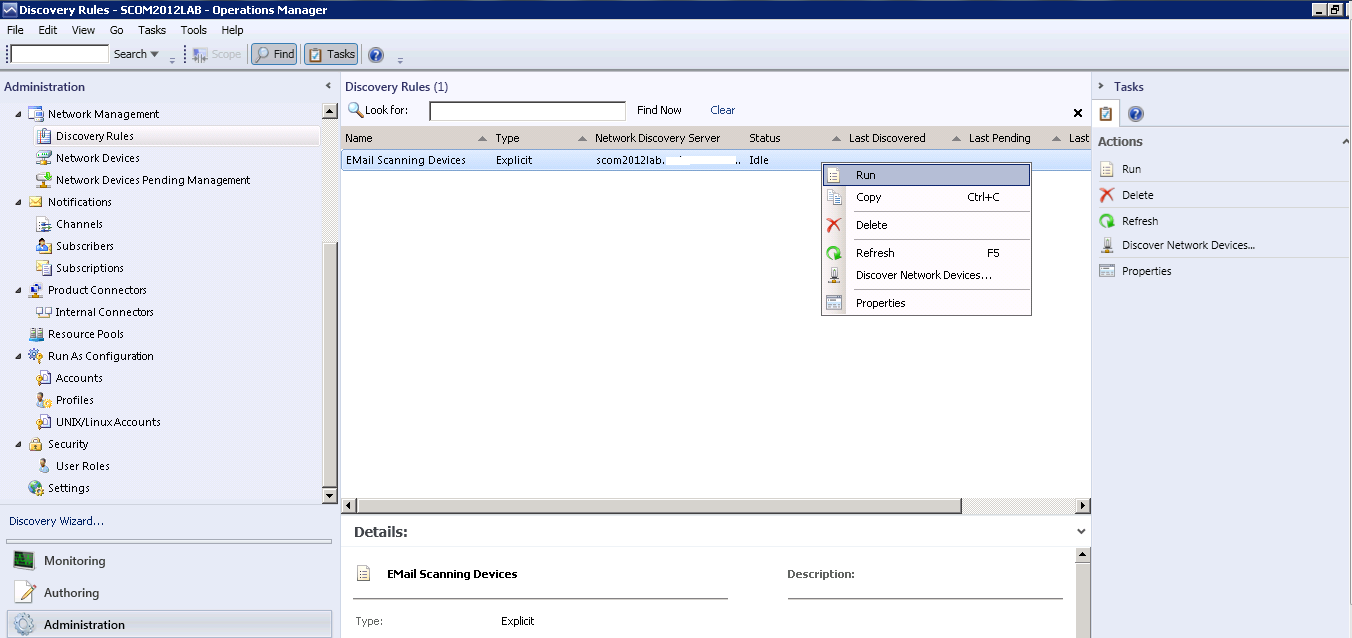Switch to the Authoring workspace
Image resolution: width=1352 pixels, height=638 pixels.
coord(75,590)
